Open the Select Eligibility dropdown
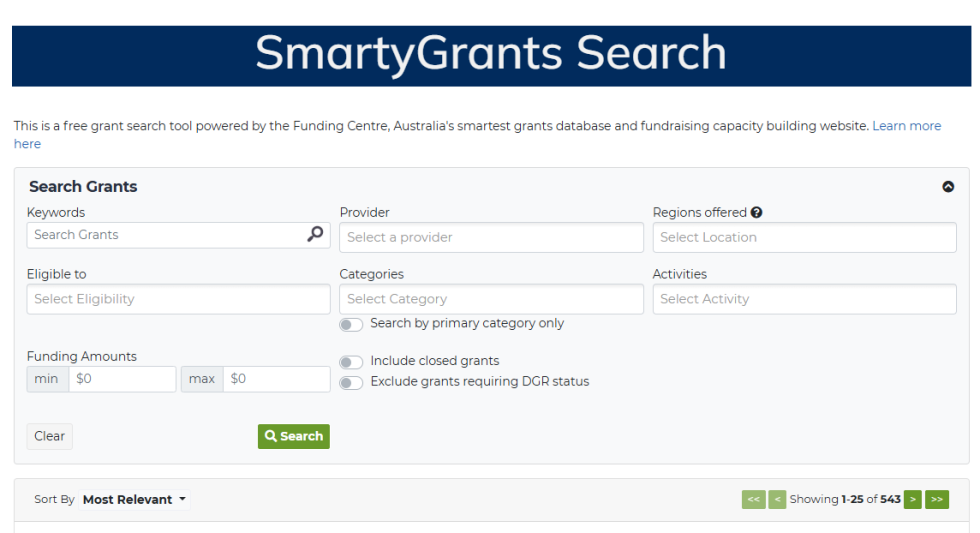 tap(178, 299)
